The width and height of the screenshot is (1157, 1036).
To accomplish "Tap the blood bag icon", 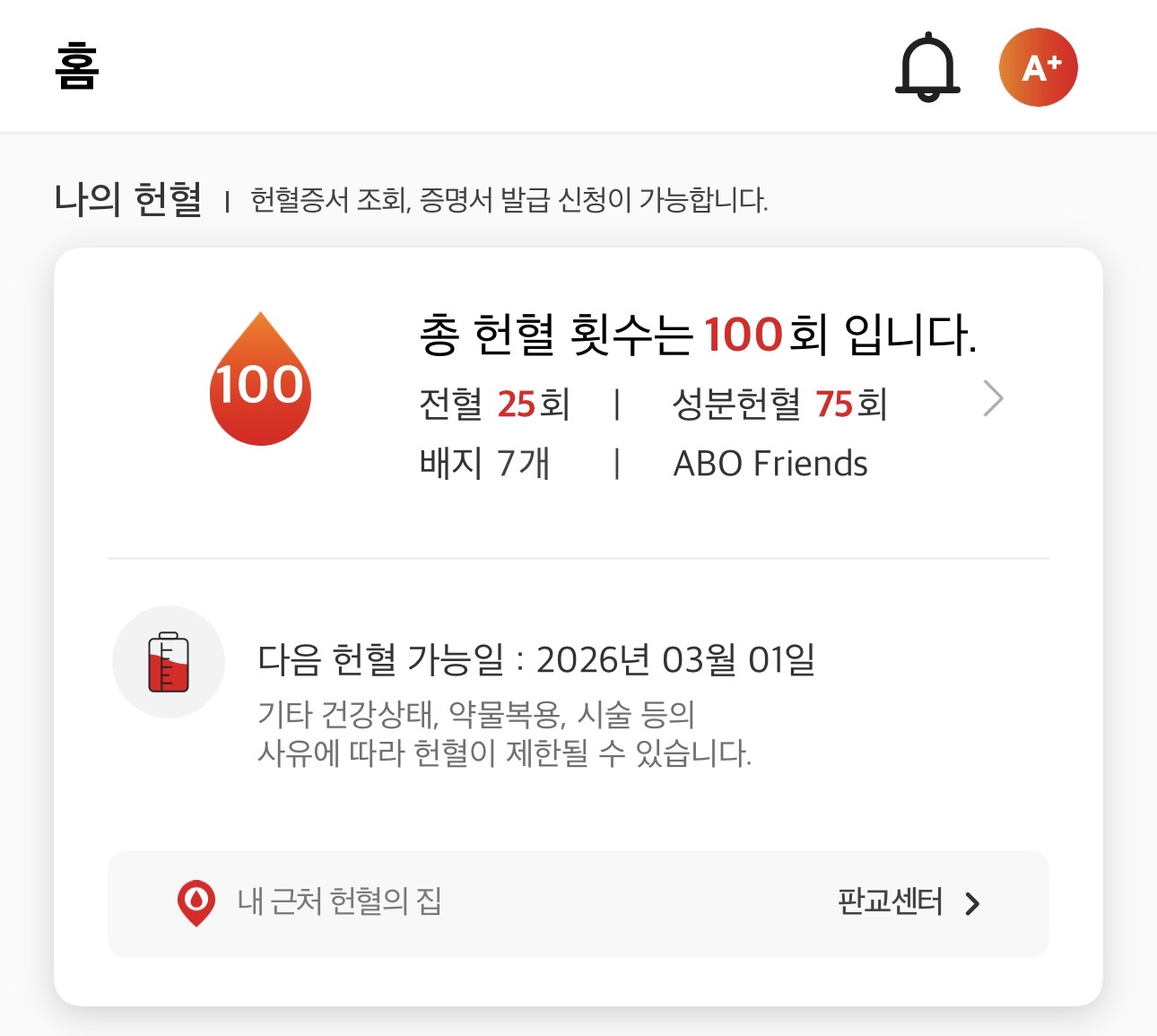I will (169, 662).
